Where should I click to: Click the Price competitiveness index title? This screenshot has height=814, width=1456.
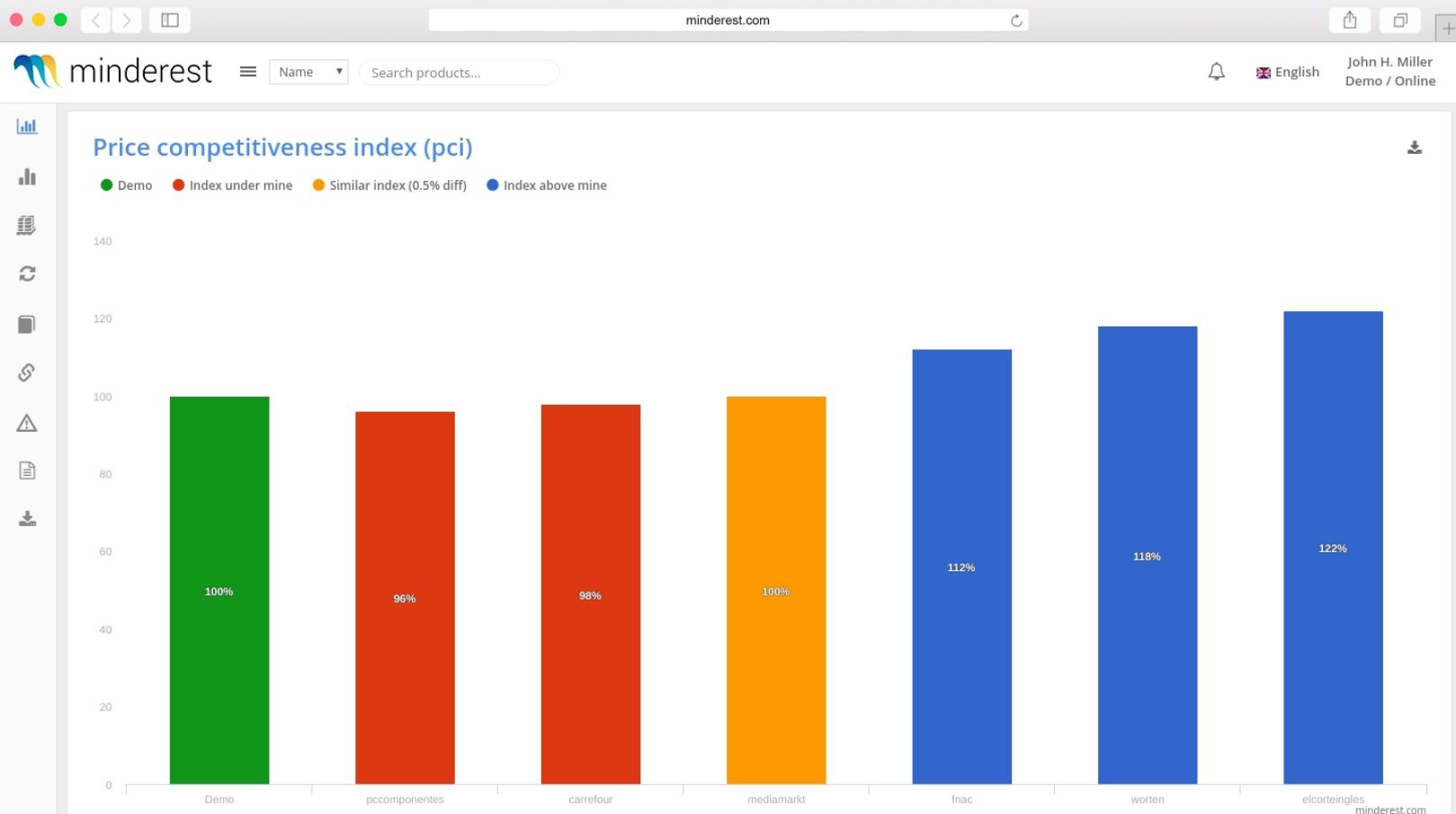pos(282,148)
